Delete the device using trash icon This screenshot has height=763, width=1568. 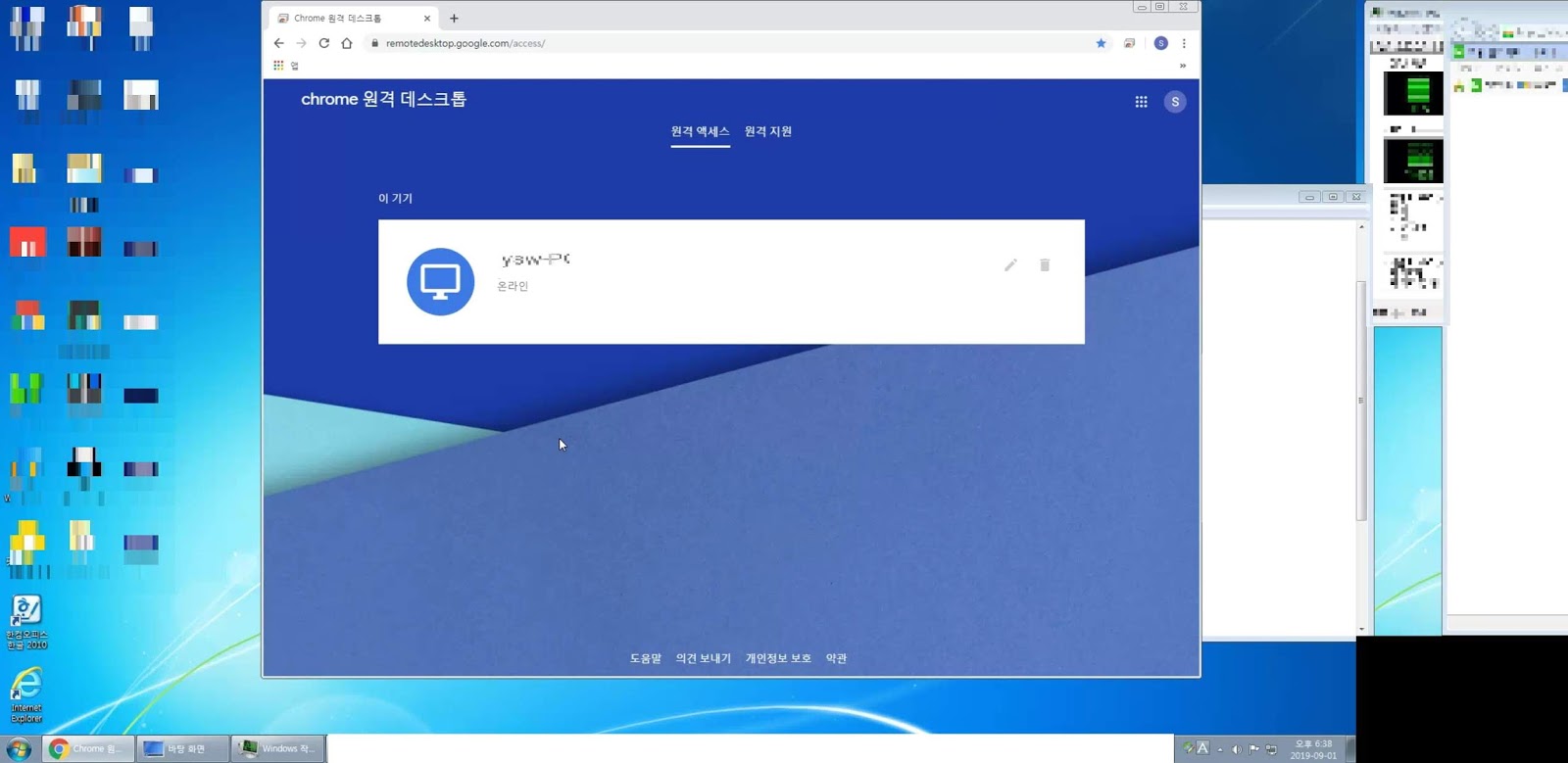[x=1045, y=265]
